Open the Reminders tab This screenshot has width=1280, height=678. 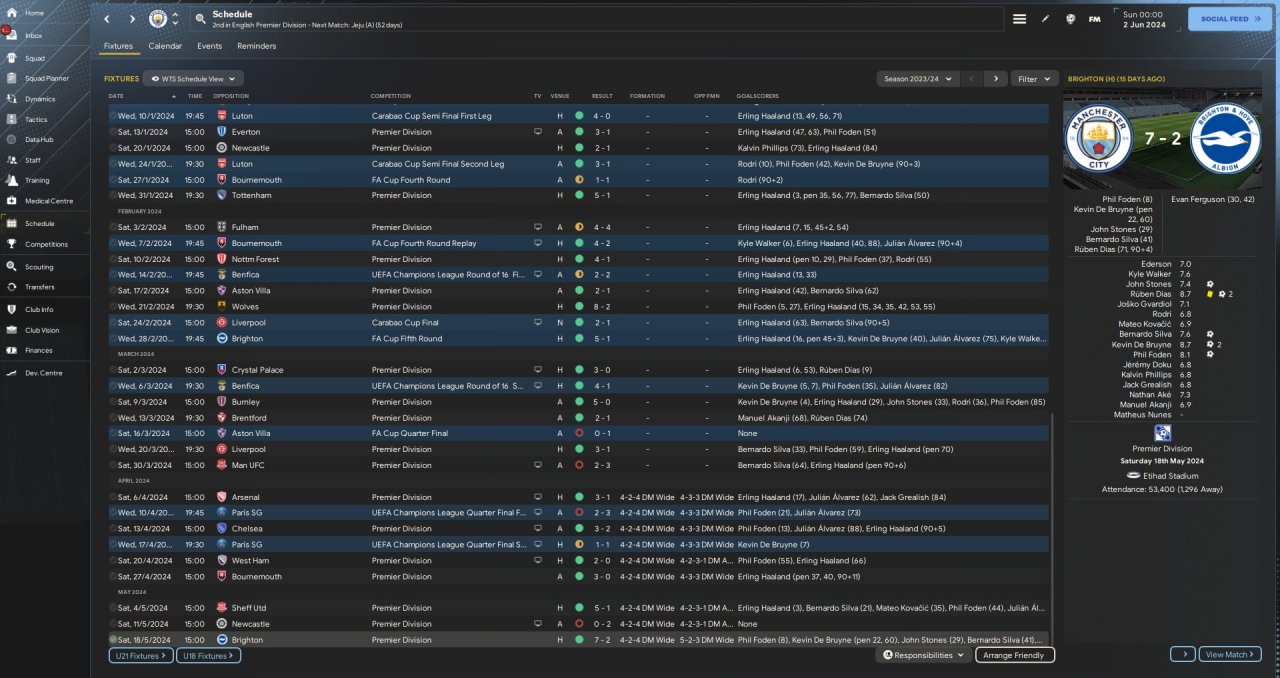[256, 46]
